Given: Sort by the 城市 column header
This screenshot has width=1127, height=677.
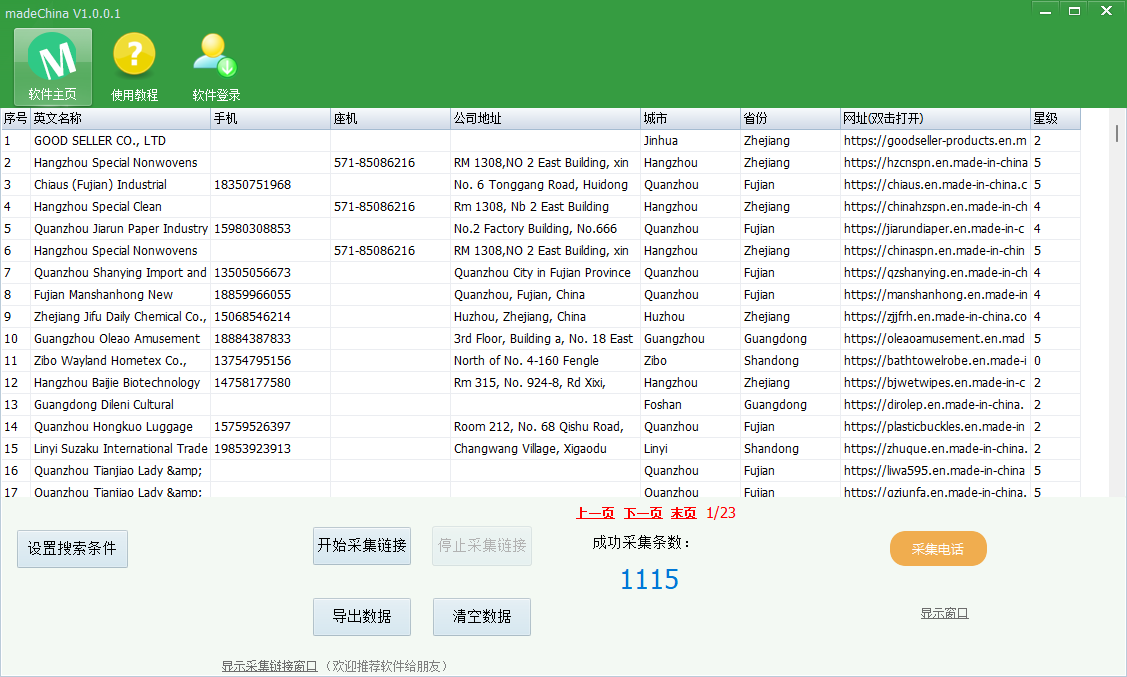Looking at the screenshot, I should point(691,119).
